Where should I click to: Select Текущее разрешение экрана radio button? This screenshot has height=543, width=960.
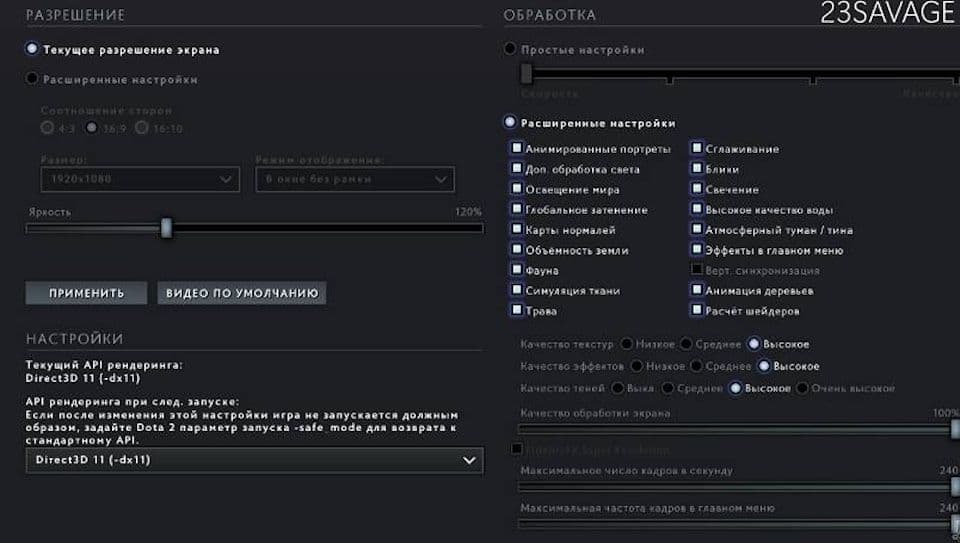(x=33, y=49)
